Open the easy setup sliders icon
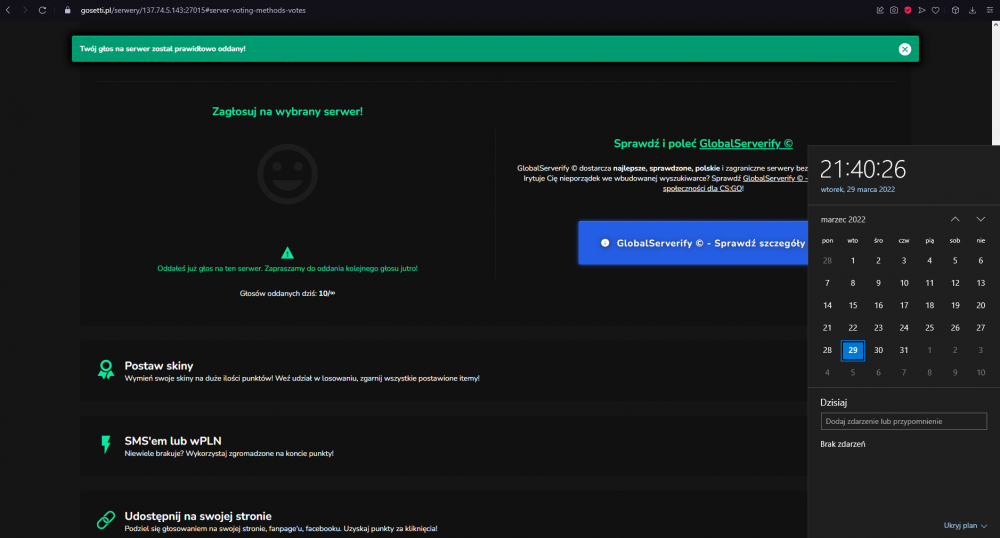This screenshot has height=538, width=1000. [x=990, y=10]
